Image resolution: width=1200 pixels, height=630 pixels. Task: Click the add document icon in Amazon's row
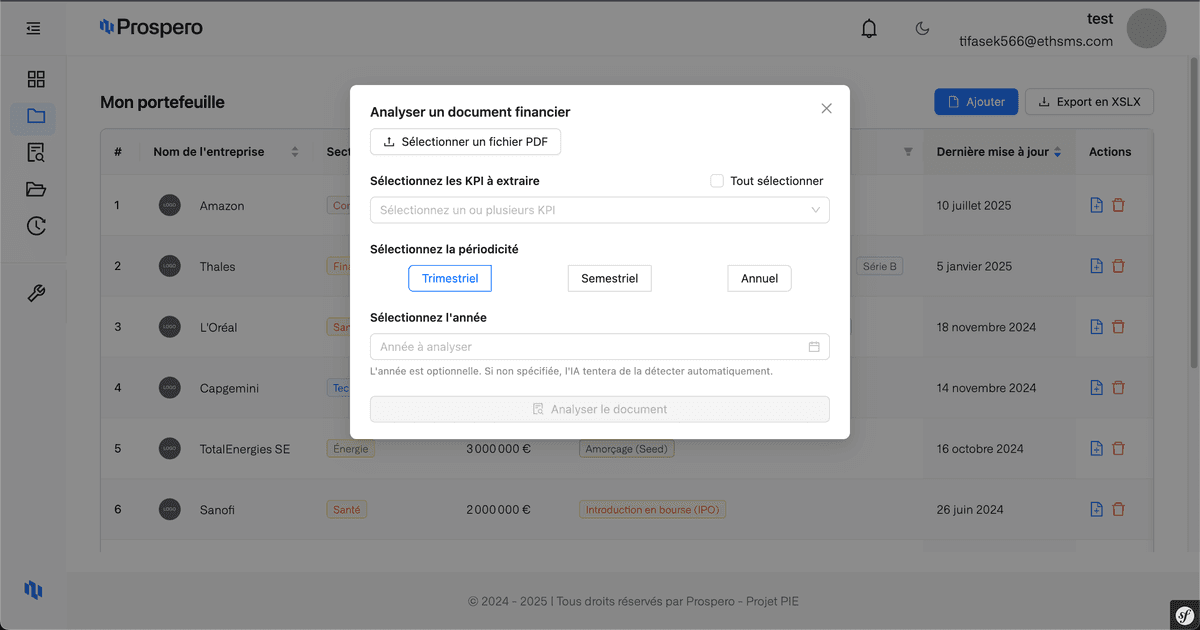coord(1096,205)
